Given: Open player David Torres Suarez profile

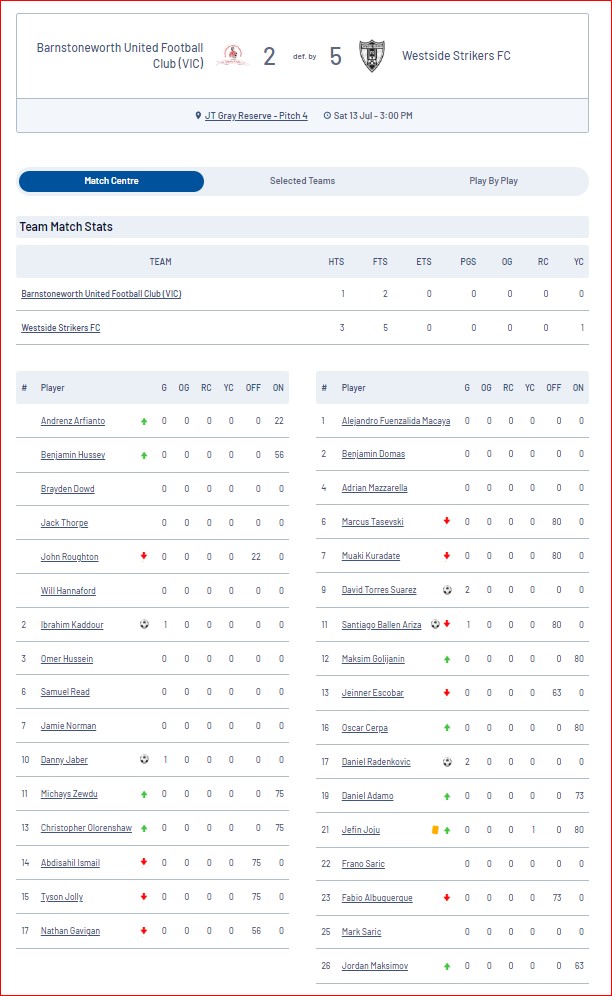Looking at the screenshot, I should pyautogui.click(x=379, y=590).
